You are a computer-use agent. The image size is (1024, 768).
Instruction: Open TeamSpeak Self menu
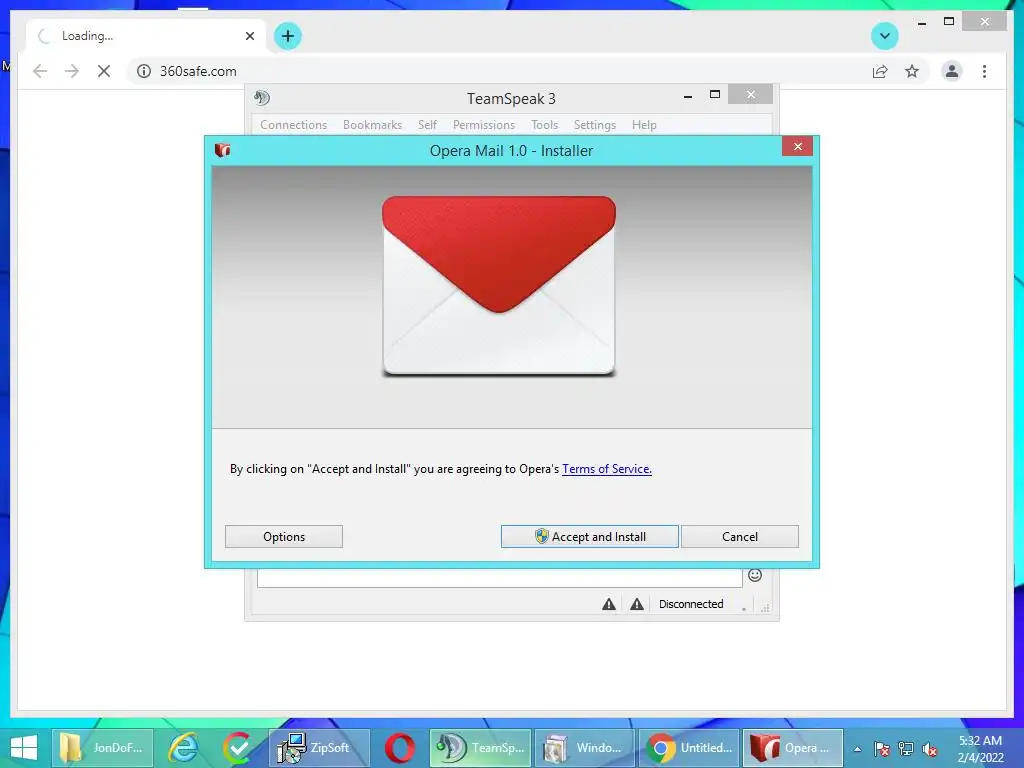click(x=427, y=125)
